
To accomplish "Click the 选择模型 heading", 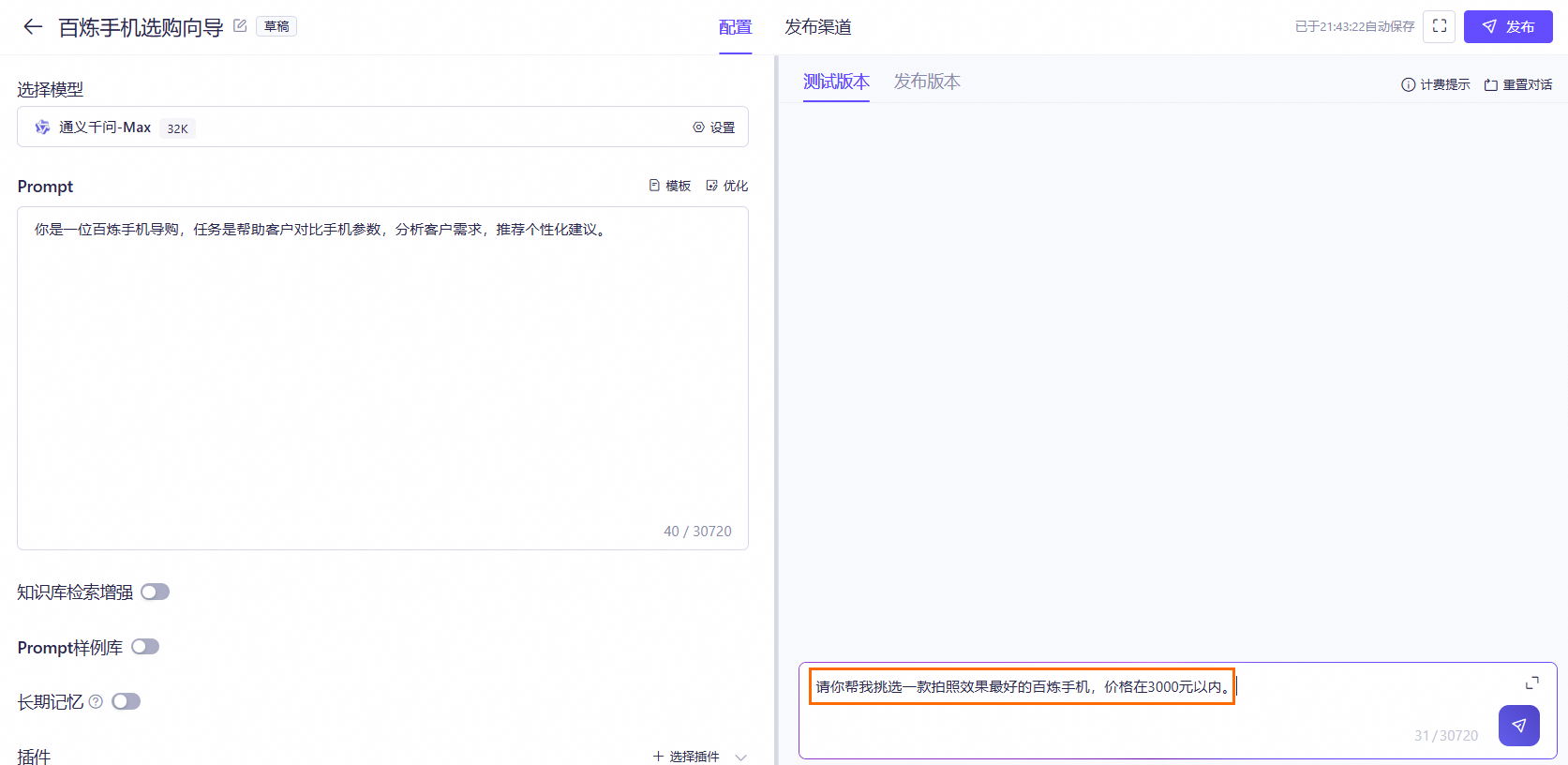I will (x=51, y=89).
